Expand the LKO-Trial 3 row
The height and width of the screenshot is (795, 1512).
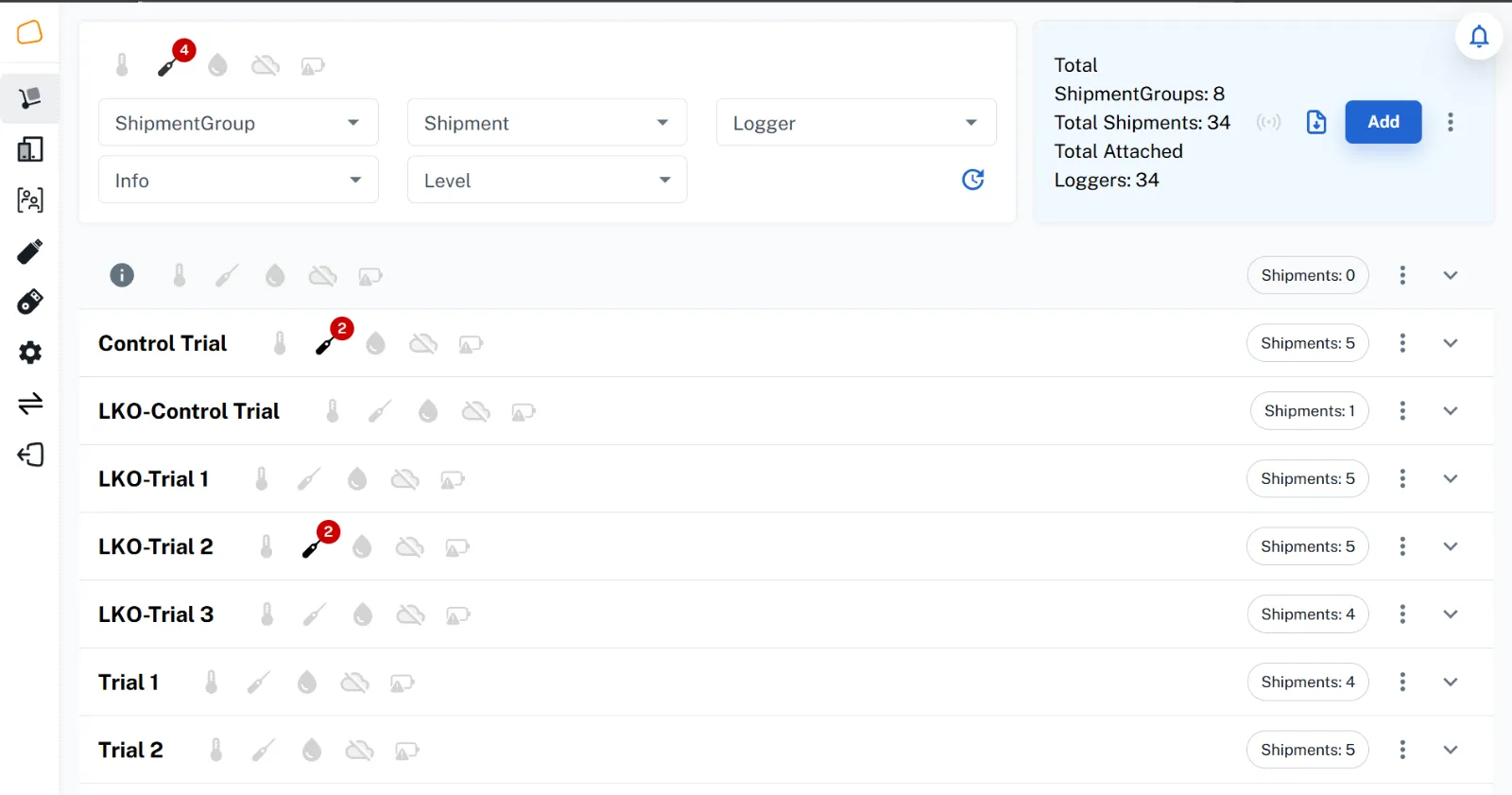pyautogui.click(x=1451, y=614)
